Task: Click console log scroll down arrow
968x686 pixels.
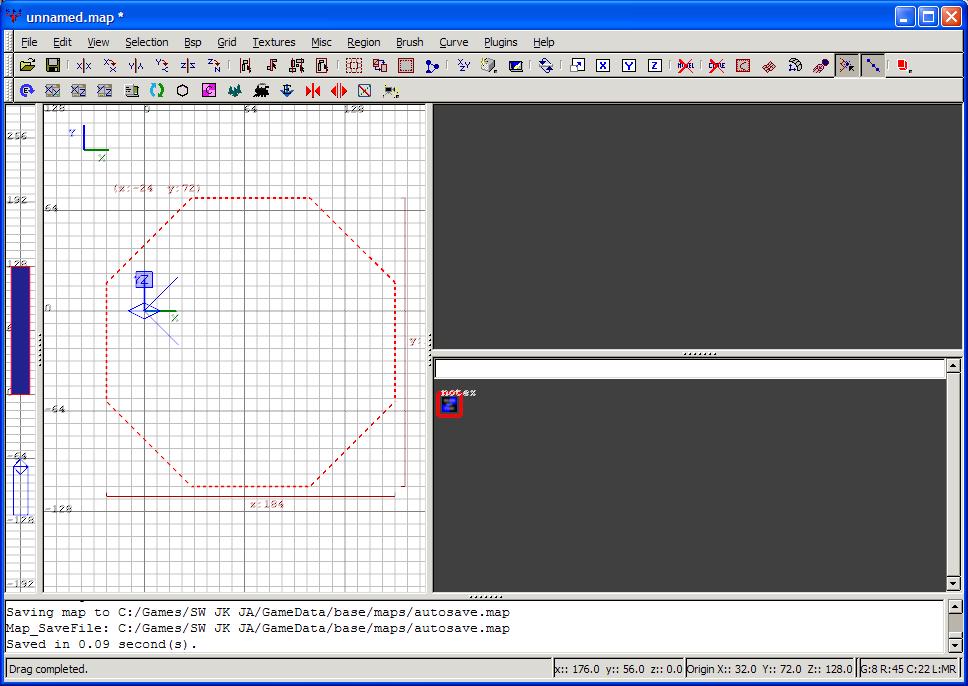Action: tap(955, 645)
